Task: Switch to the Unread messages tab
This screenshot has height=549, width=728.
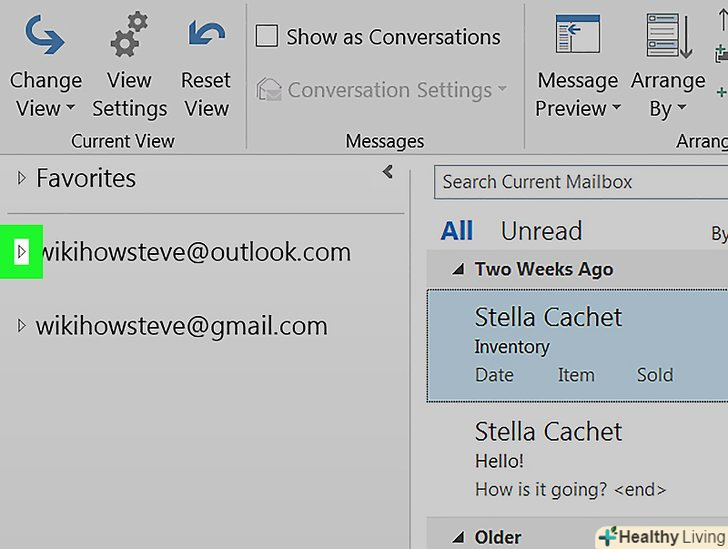Action: point(541,232)
